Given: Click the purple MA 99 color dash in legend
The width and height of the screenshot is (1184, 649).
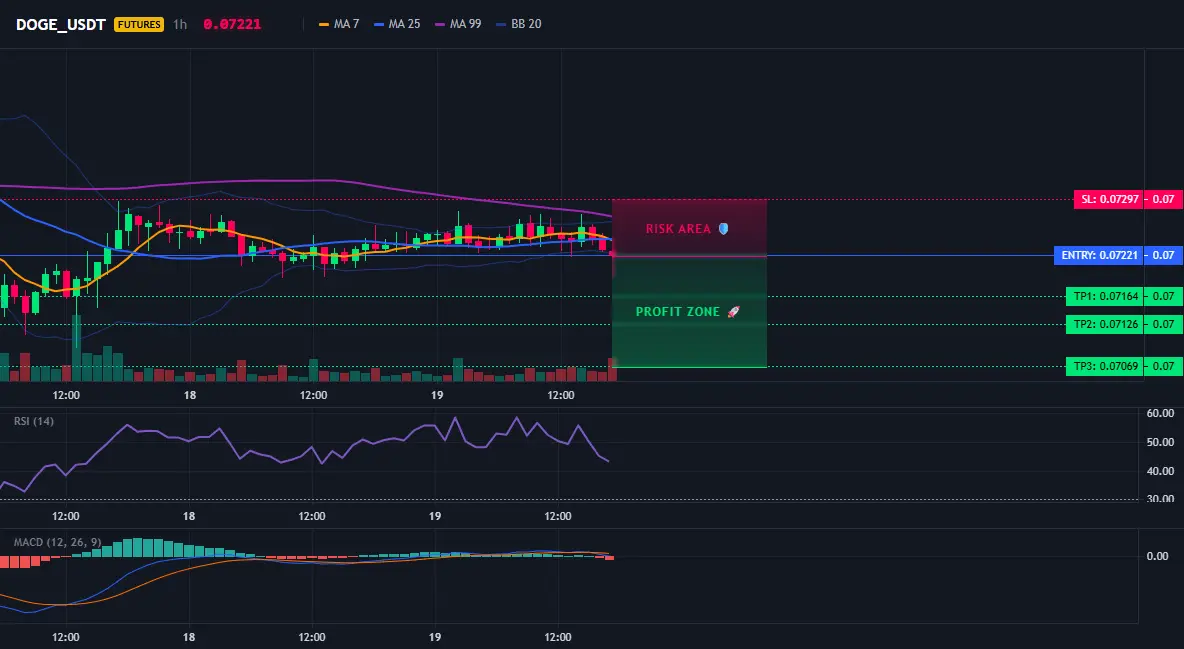Looking at the screenshot, I should [x=440, y=24].
